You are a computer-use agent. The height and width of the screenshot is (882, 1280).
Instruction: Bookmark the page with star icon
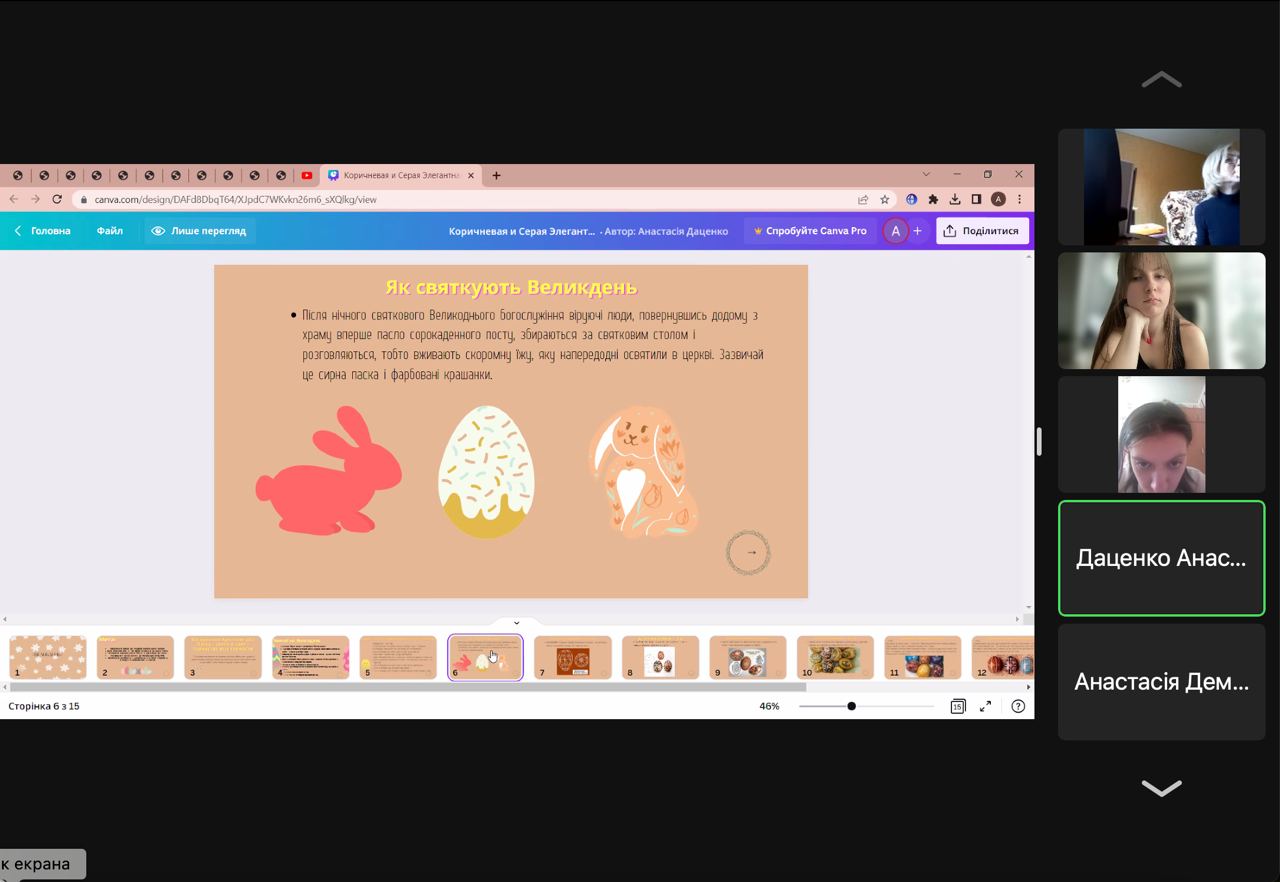coord(884,199)
